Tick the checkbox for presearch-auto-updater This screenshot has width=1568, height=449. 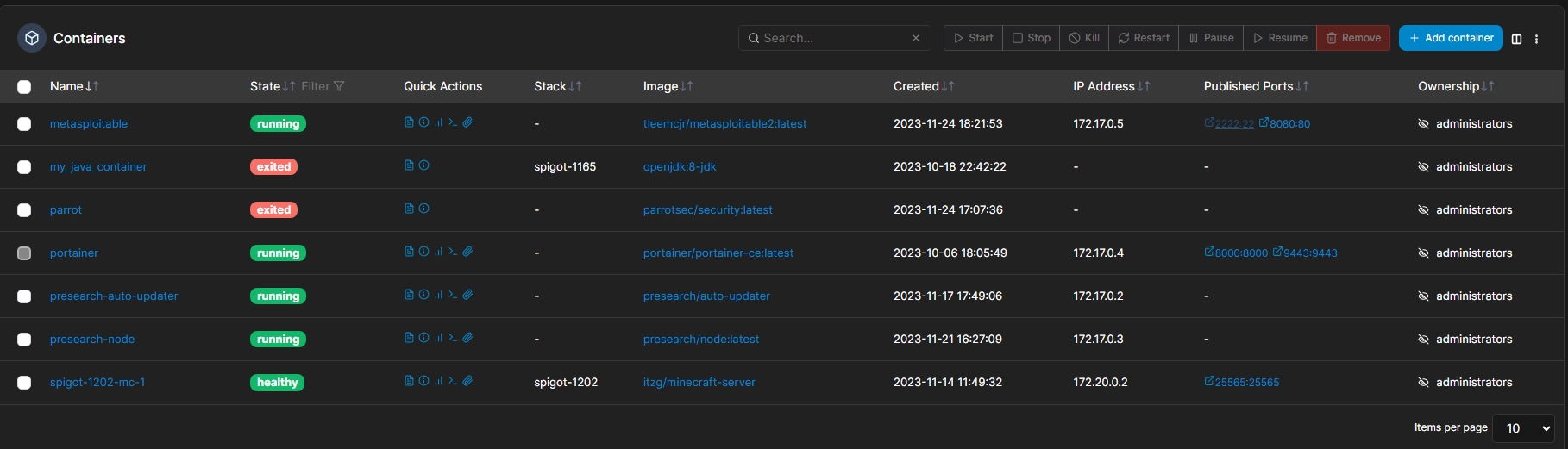pos(24,296)
